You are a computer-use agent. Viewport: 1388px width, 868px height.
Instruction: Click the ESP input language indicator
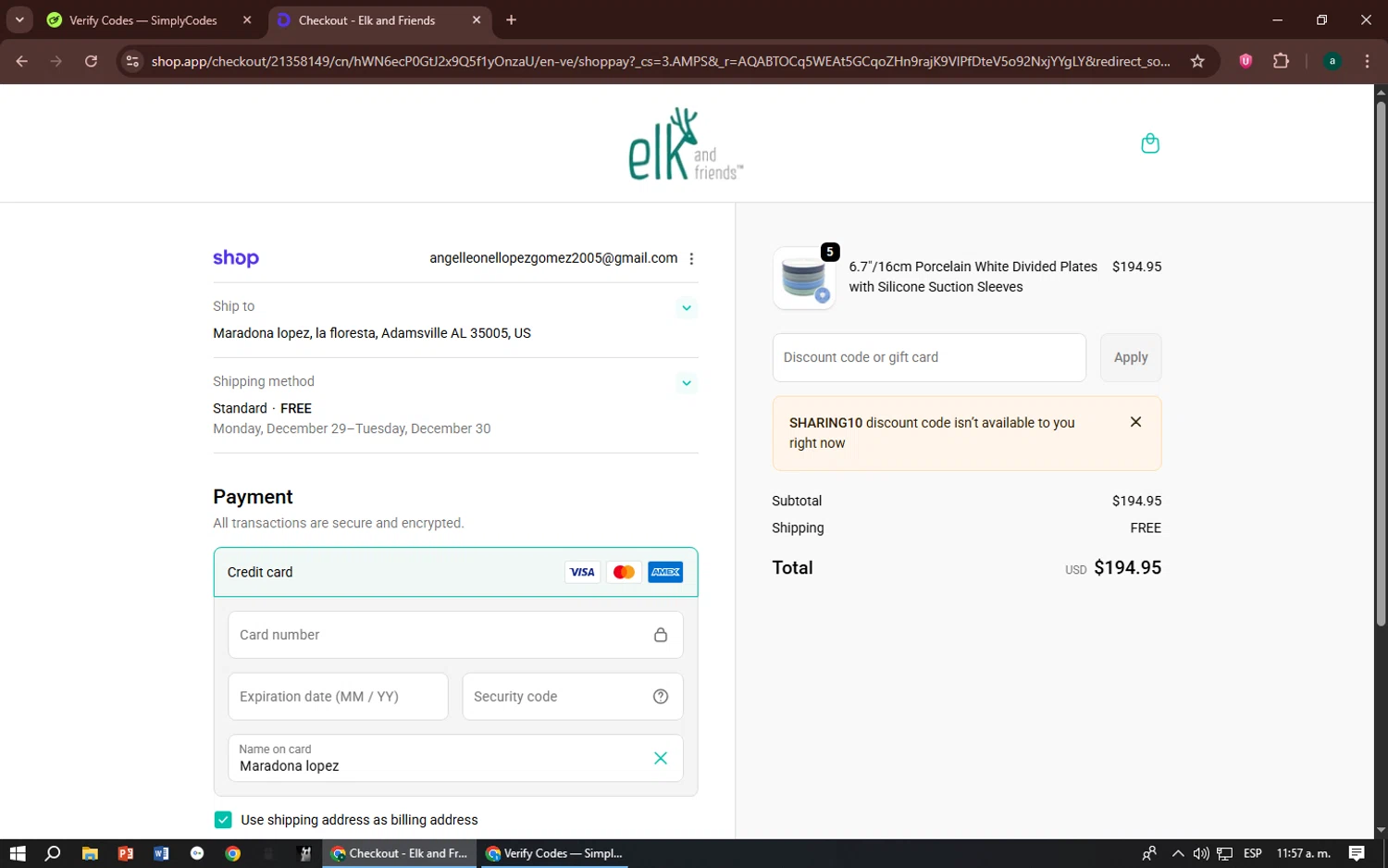click(x=1253, y=853)
